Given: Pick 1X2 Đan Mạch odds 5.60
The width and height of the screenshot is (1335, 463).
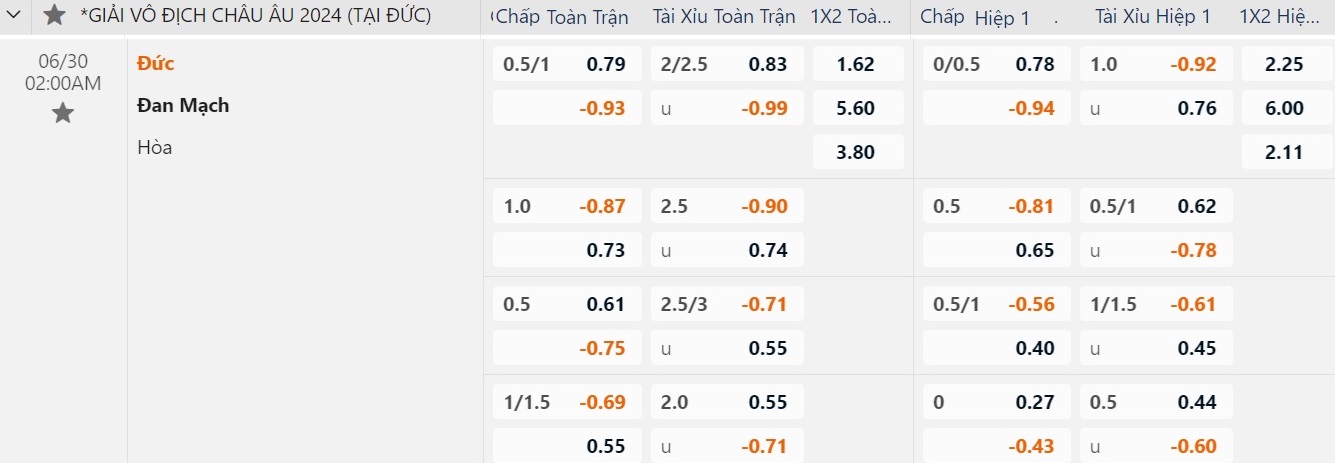Looking at the screenshot, I should pyautogui.click(x=857, y=108).
